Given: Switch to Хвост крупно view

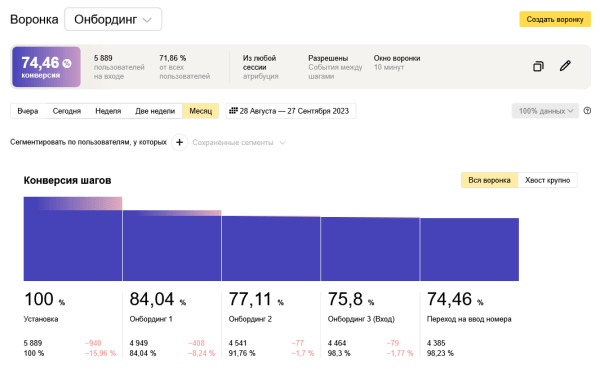Looking at the screenshot, I should tap(548, 180).
